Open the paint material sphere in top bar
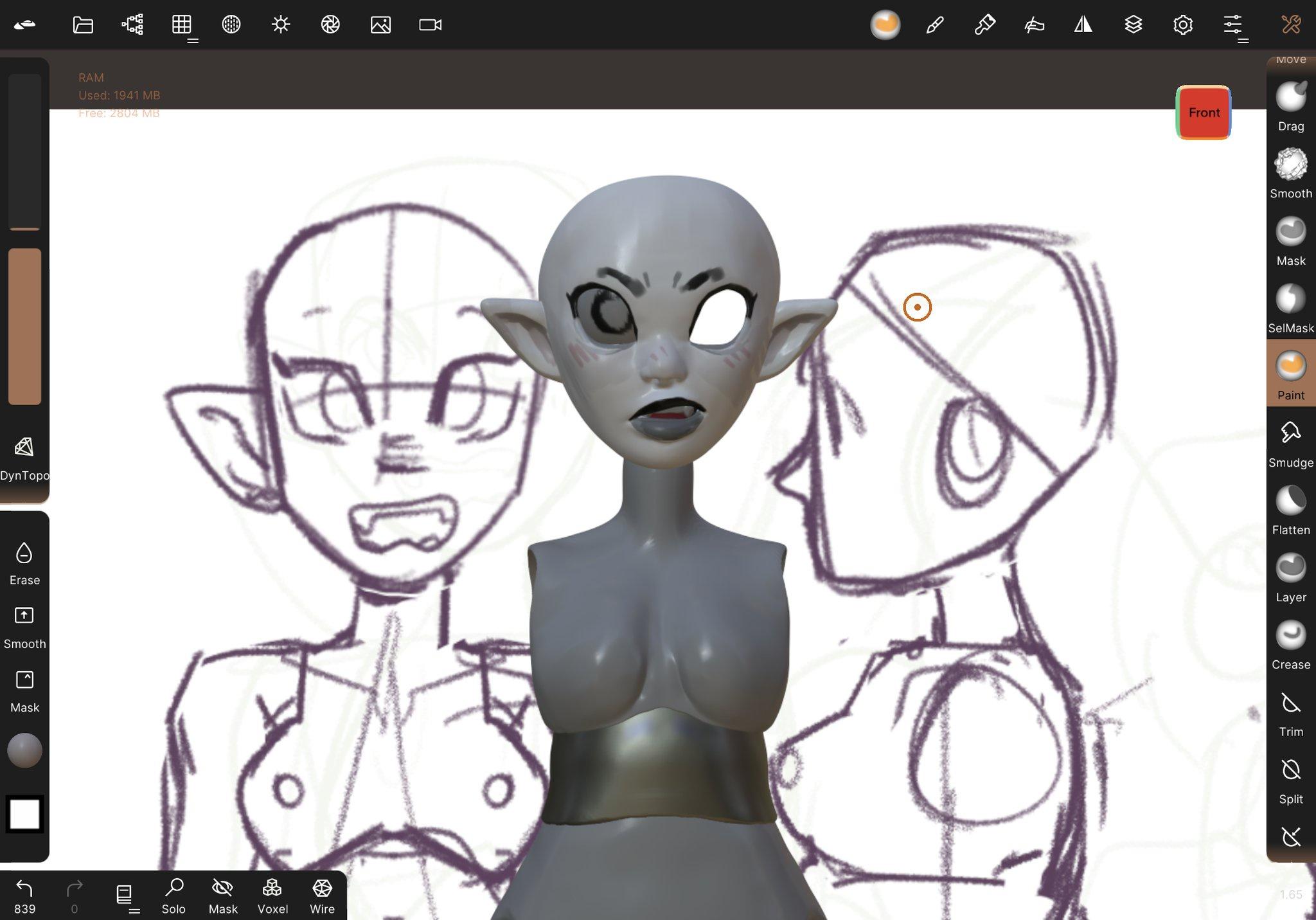Viewport: 1316px width, 920px height. pyautogui.click(x=885, y=24)
